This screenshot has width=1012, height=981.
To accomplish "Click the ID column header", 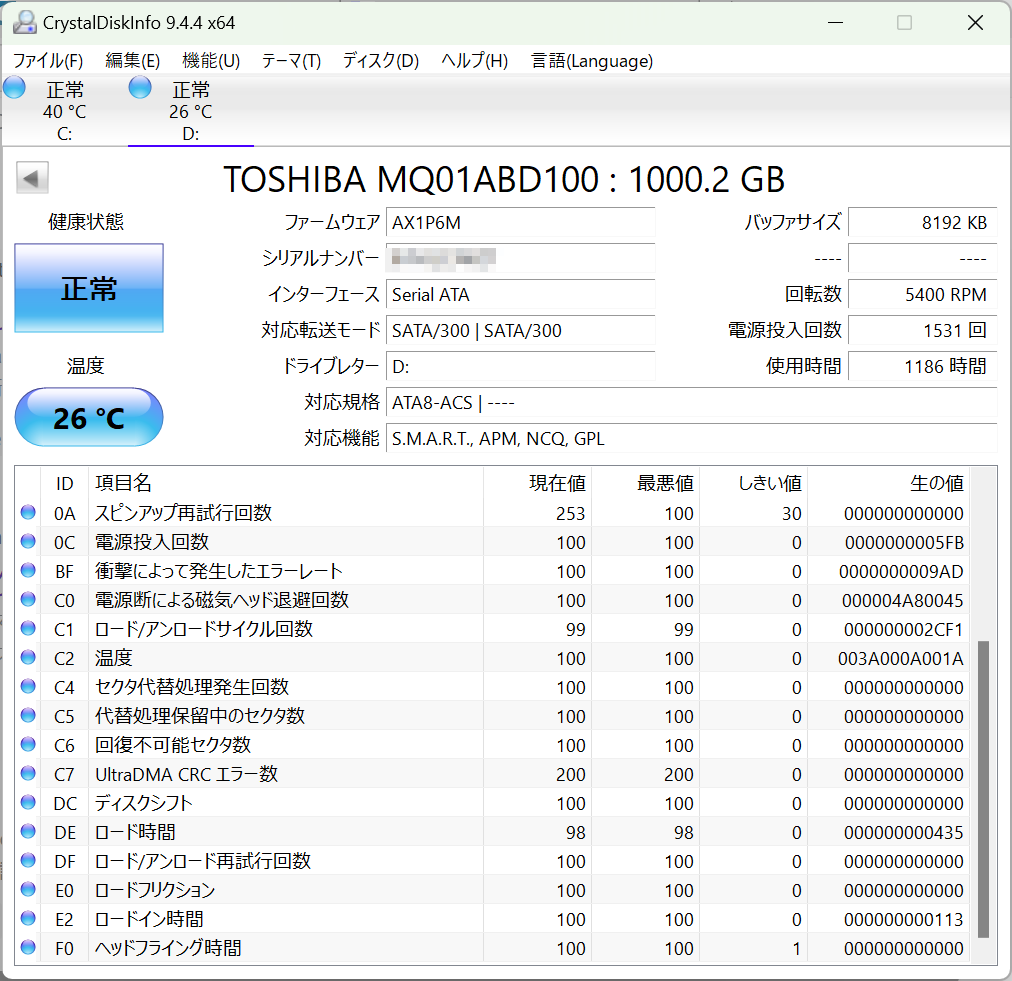I will (65, 483).
